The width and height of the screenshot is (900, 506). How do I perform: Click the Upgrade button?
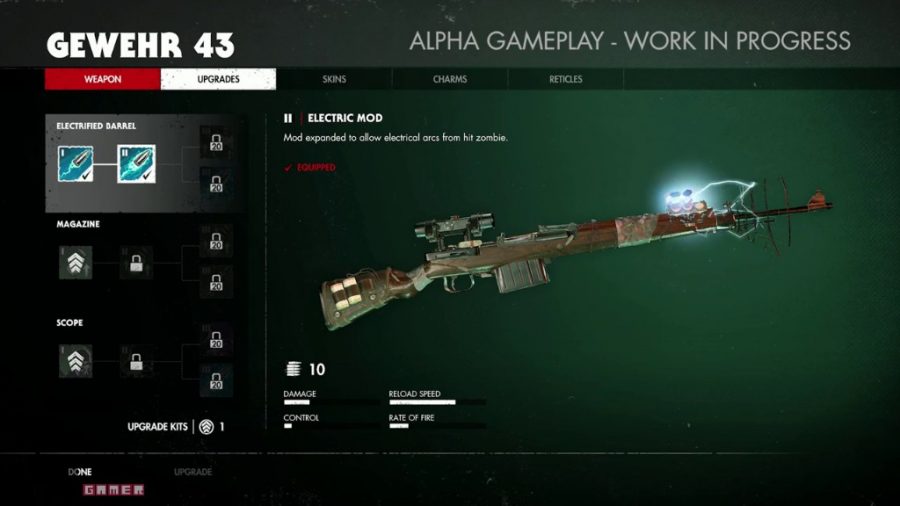coord(193,472)
